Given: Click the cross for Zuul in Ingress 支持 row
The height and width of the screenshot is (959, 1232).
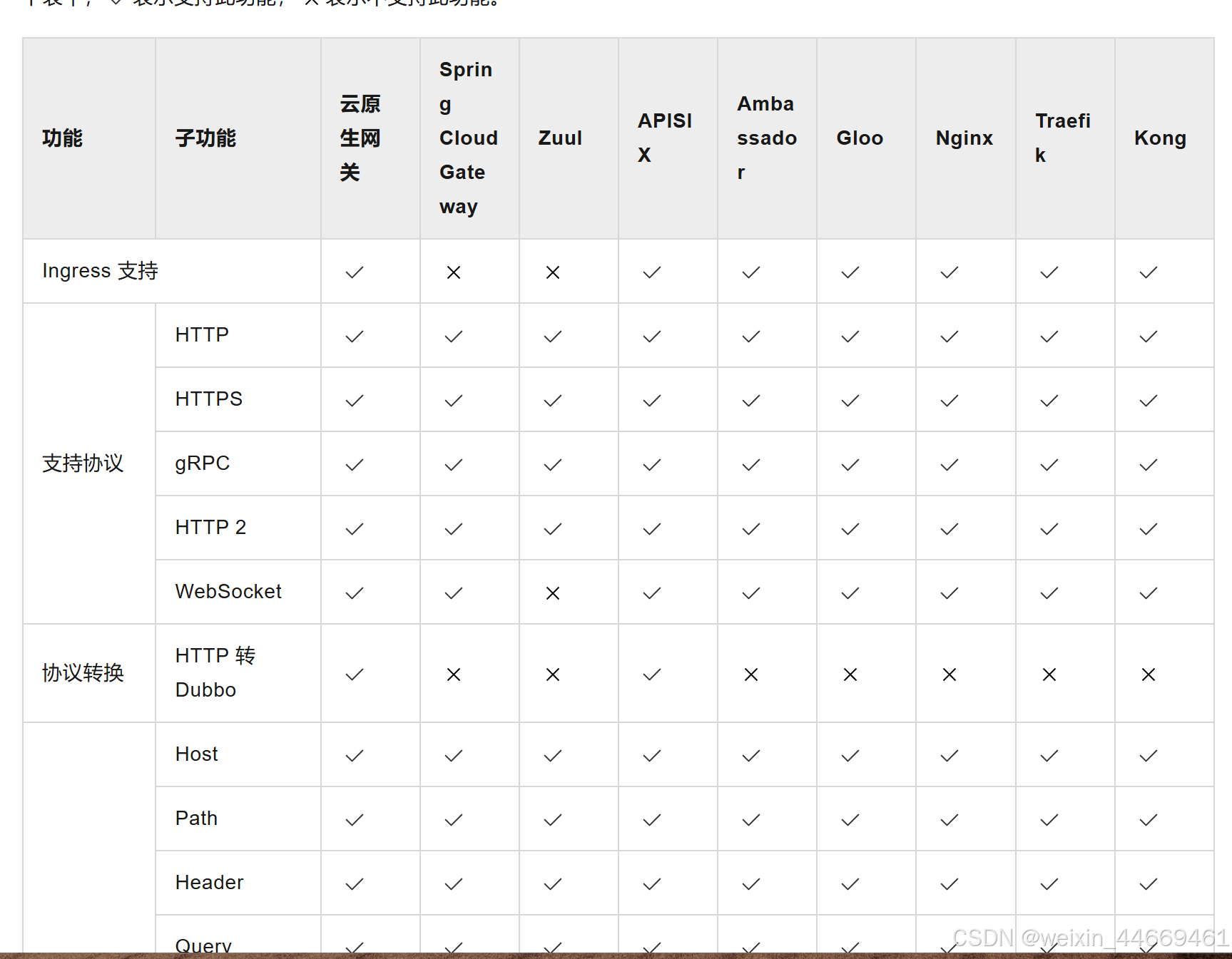Looking at the screenshot, I should [x=553, y=272].
